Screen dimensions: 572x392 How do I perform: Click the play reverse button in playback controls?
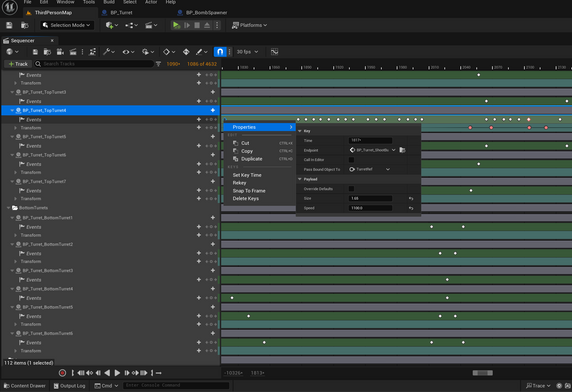[x=107, y=373]
